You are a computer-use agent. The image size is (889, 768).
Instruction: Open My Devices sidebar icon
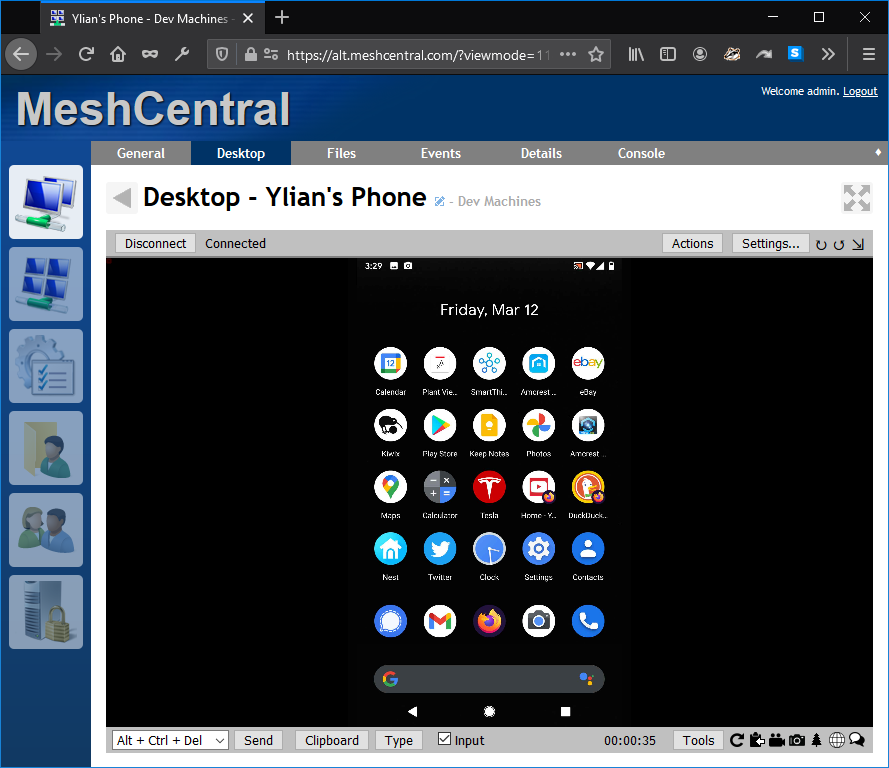click(46, 202)
